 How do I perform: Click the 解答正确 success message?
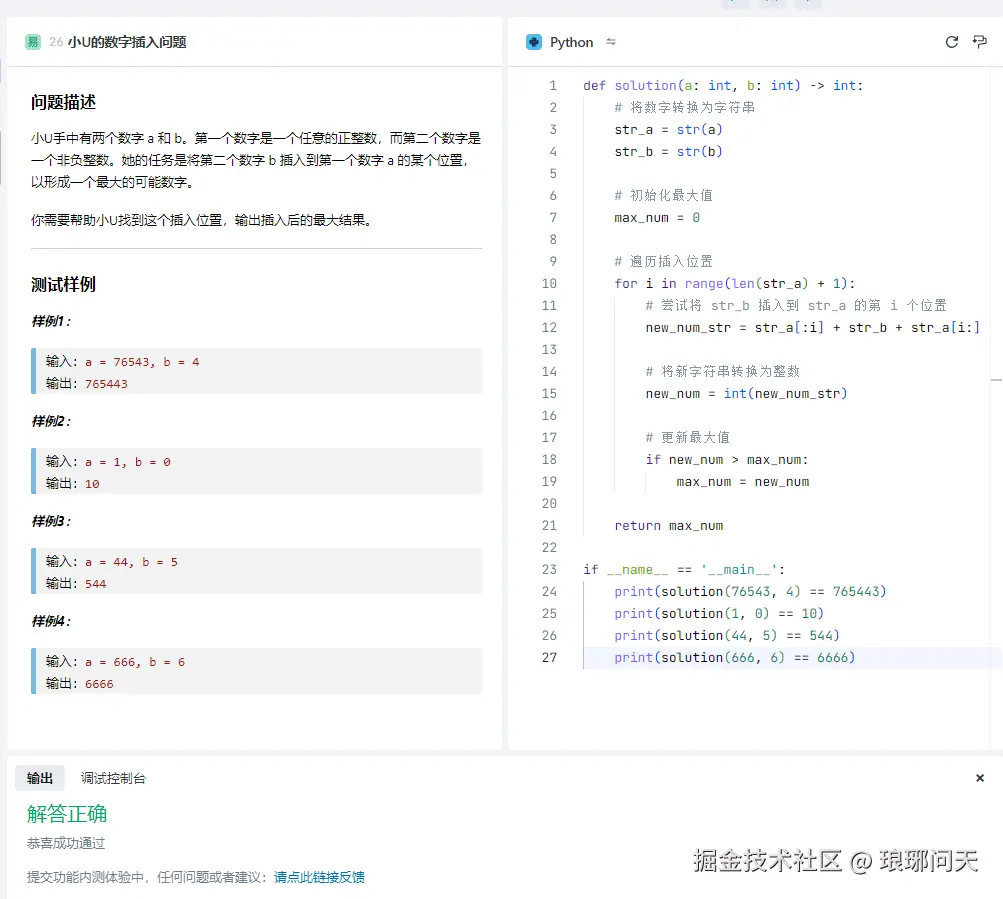(66, 814)
